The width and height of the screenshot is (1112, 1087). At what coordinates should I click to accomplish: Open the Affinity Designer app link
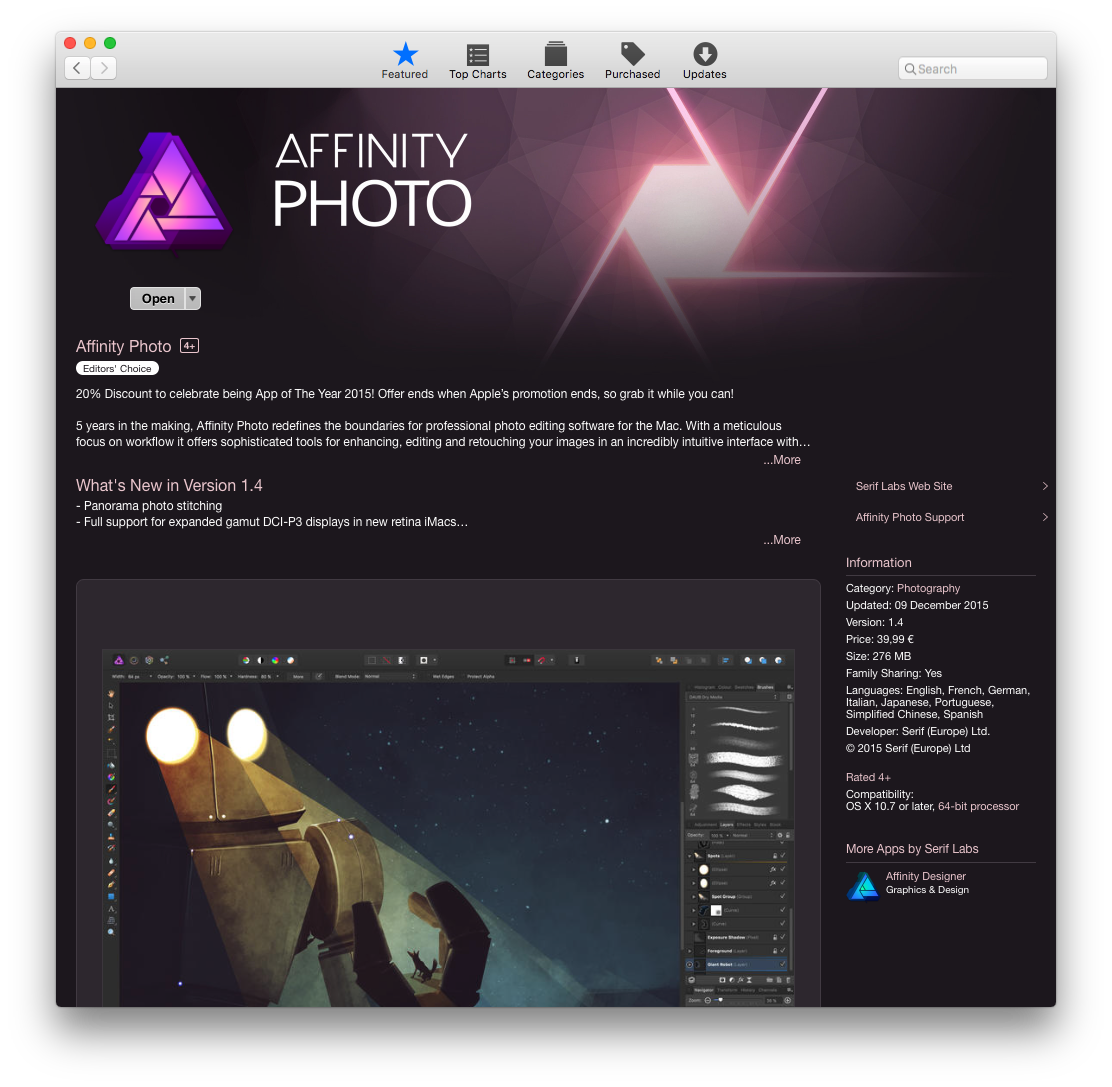(925, 876)
